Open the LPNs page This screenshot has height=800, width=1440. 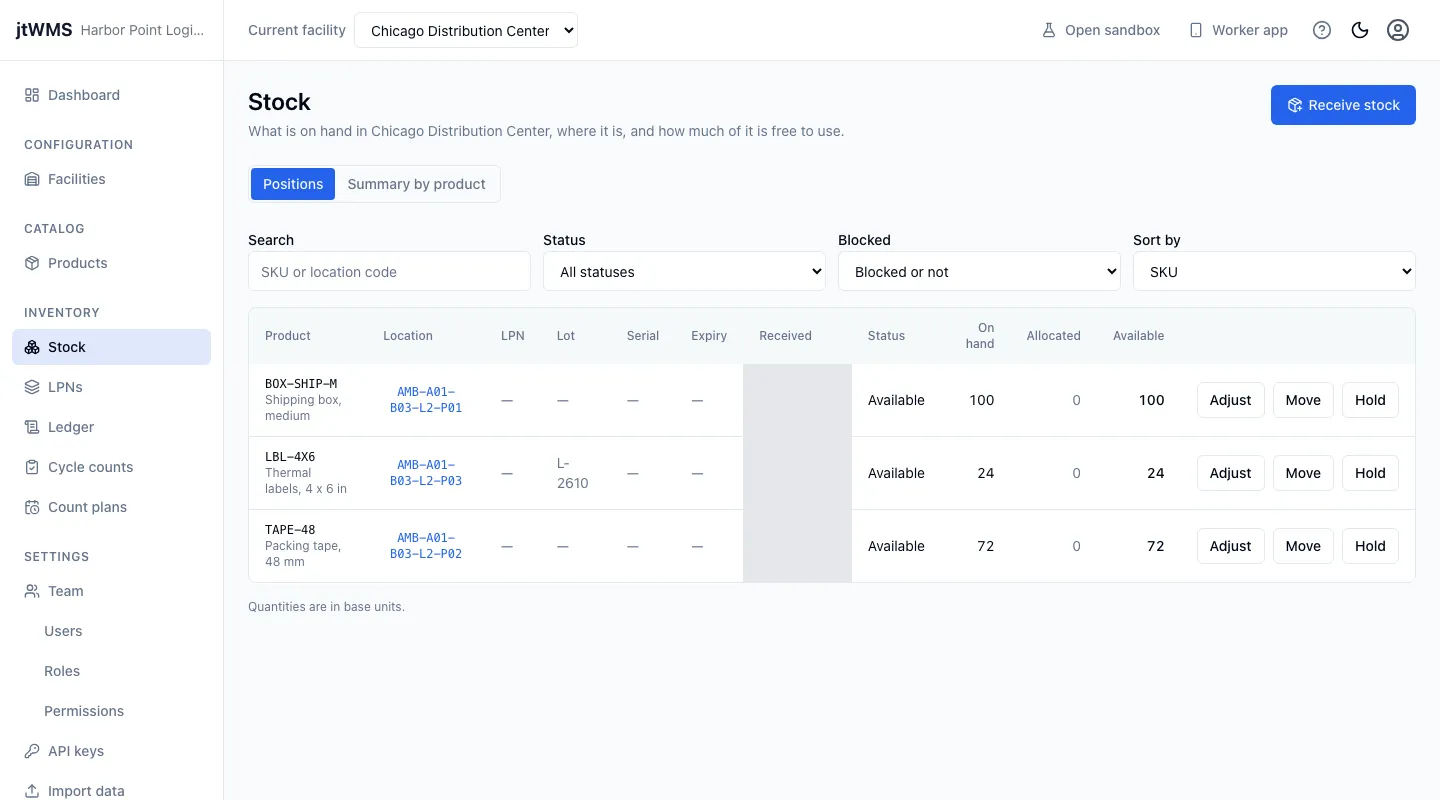[x=111, y=387]
